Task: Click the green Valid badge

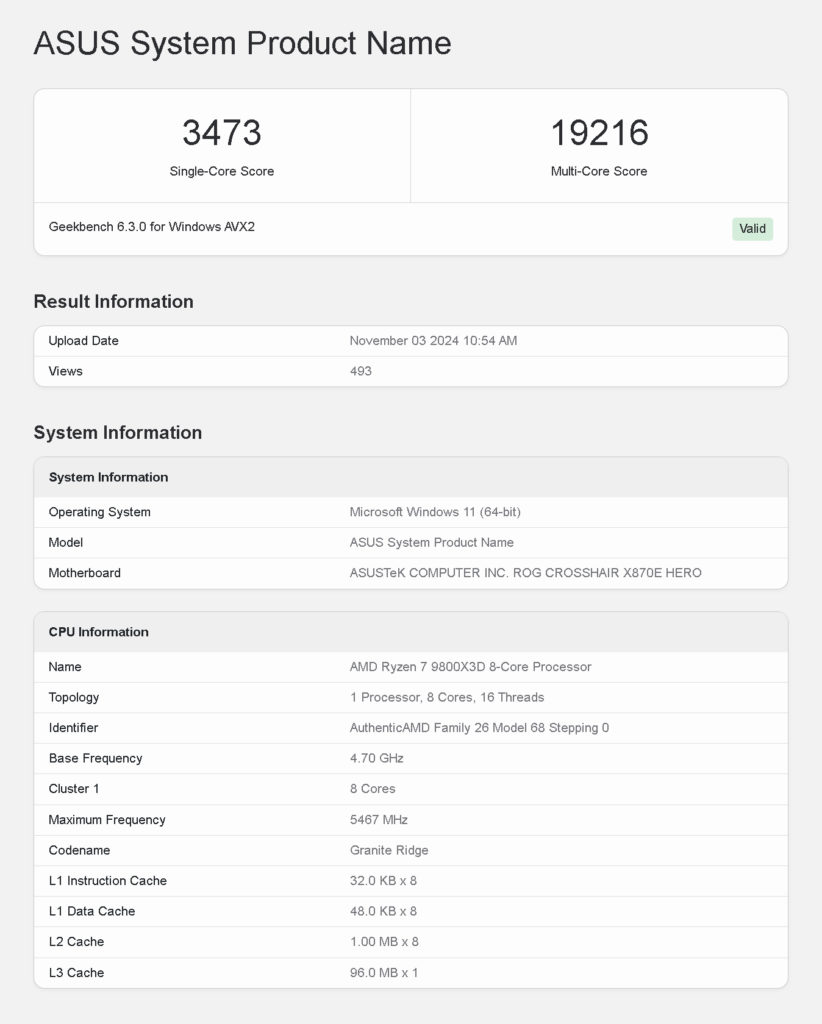Action: 752,229
